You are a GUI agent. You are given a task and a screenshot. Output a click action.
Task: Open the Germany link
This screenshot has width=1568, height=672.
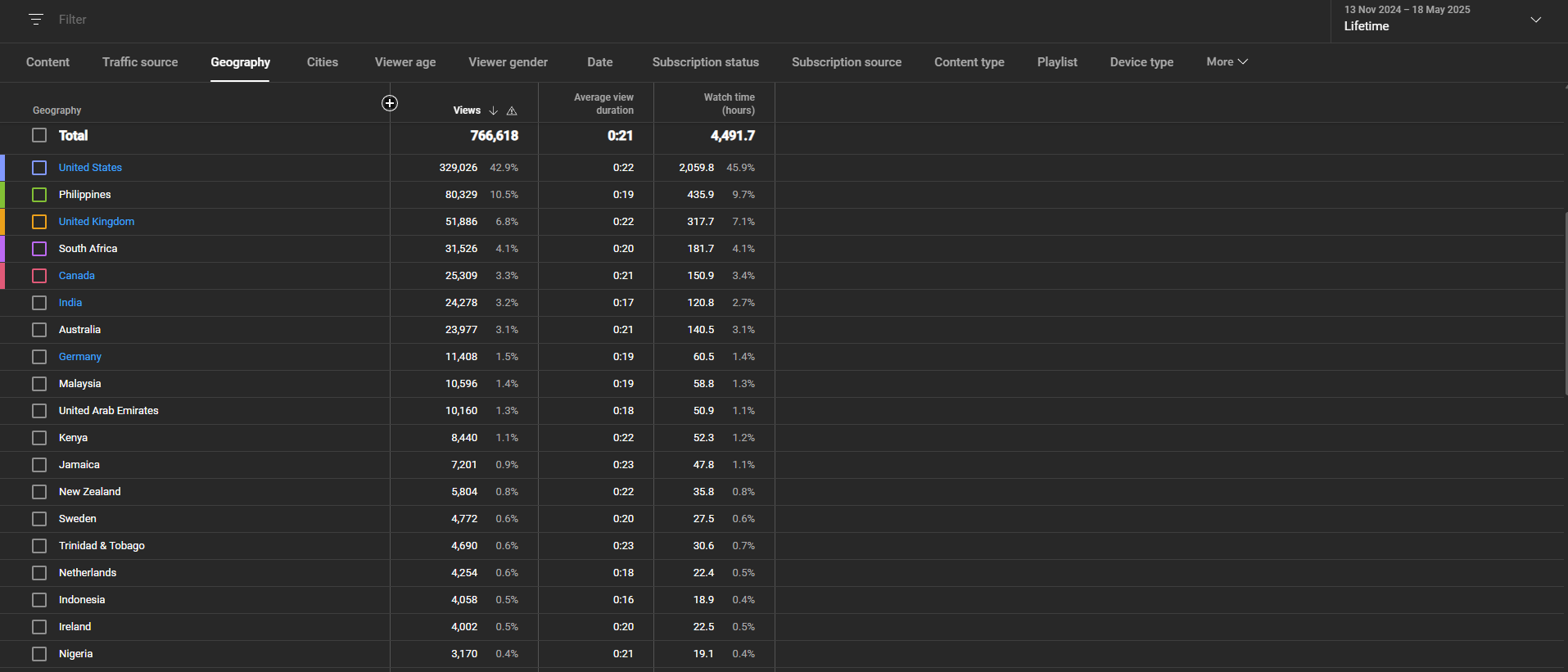point(80,357)
